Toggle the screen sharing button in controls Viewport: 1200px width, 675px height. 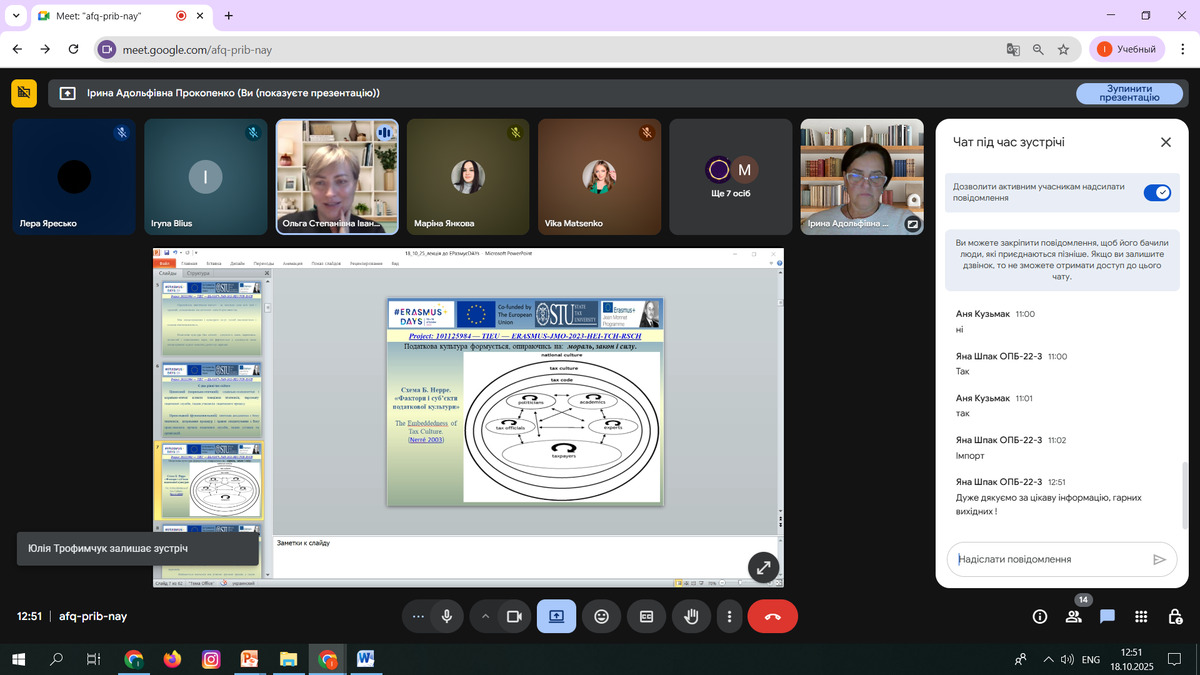tap(556, 617)
